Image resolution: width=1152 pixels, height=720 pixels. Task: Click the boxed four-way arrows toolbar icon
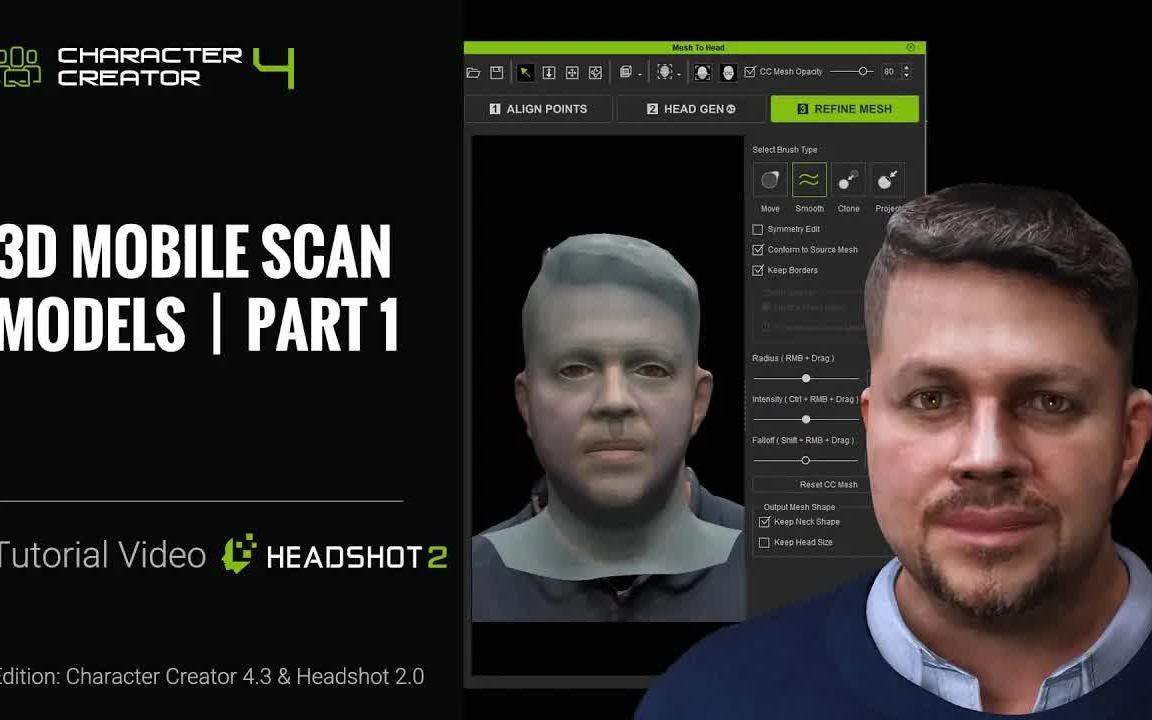tap(572, 72)
